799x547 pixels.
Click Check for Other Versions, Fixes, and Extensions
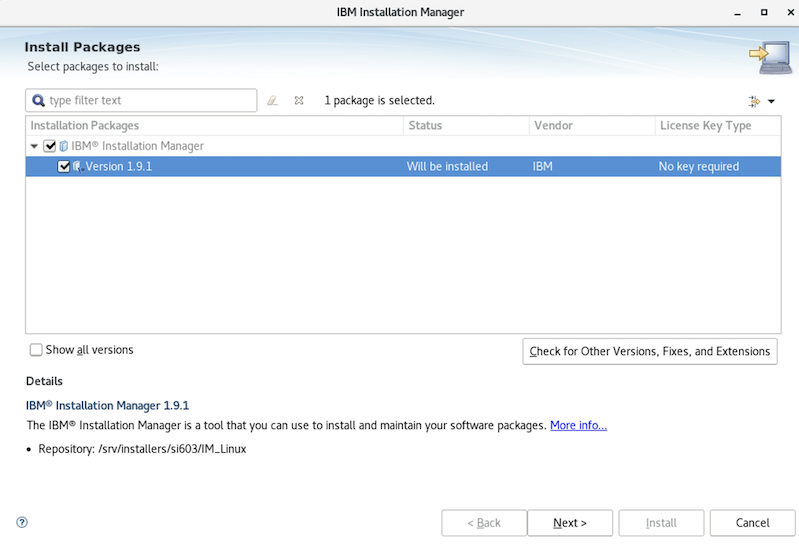click(x=650, y=351)
